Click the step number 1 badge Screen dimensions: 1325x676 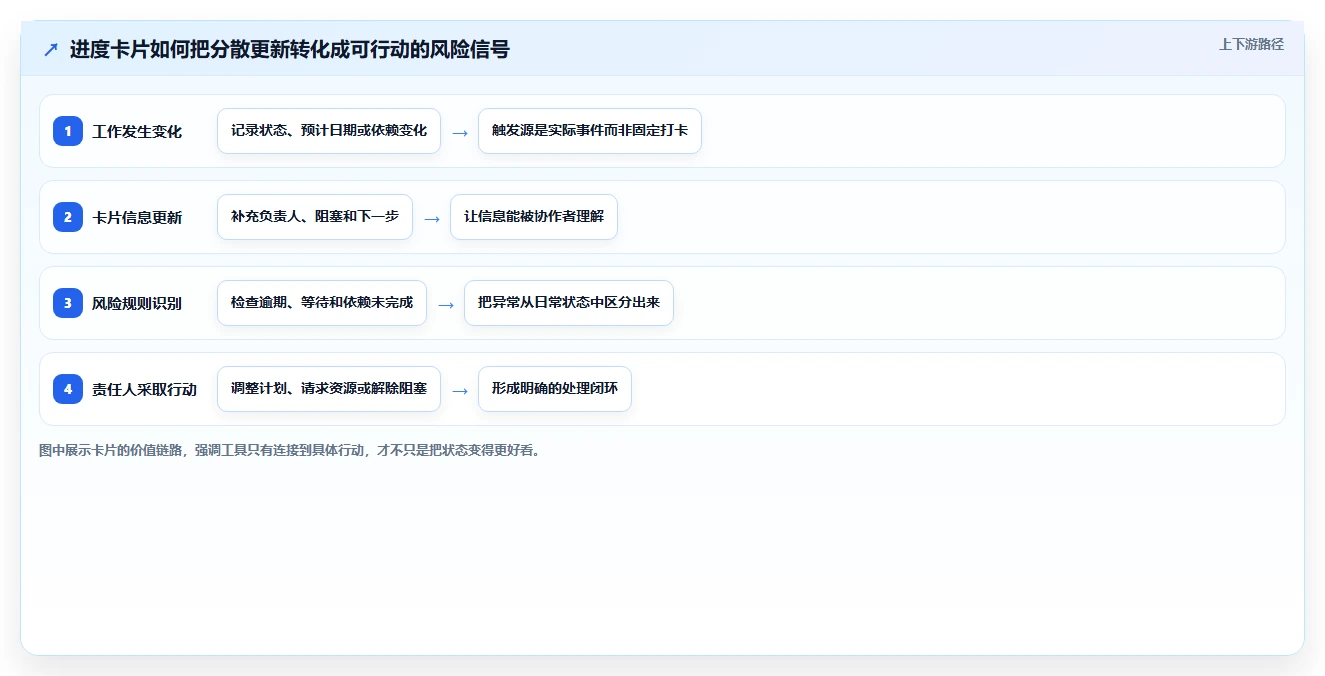[x=68, y=131]
